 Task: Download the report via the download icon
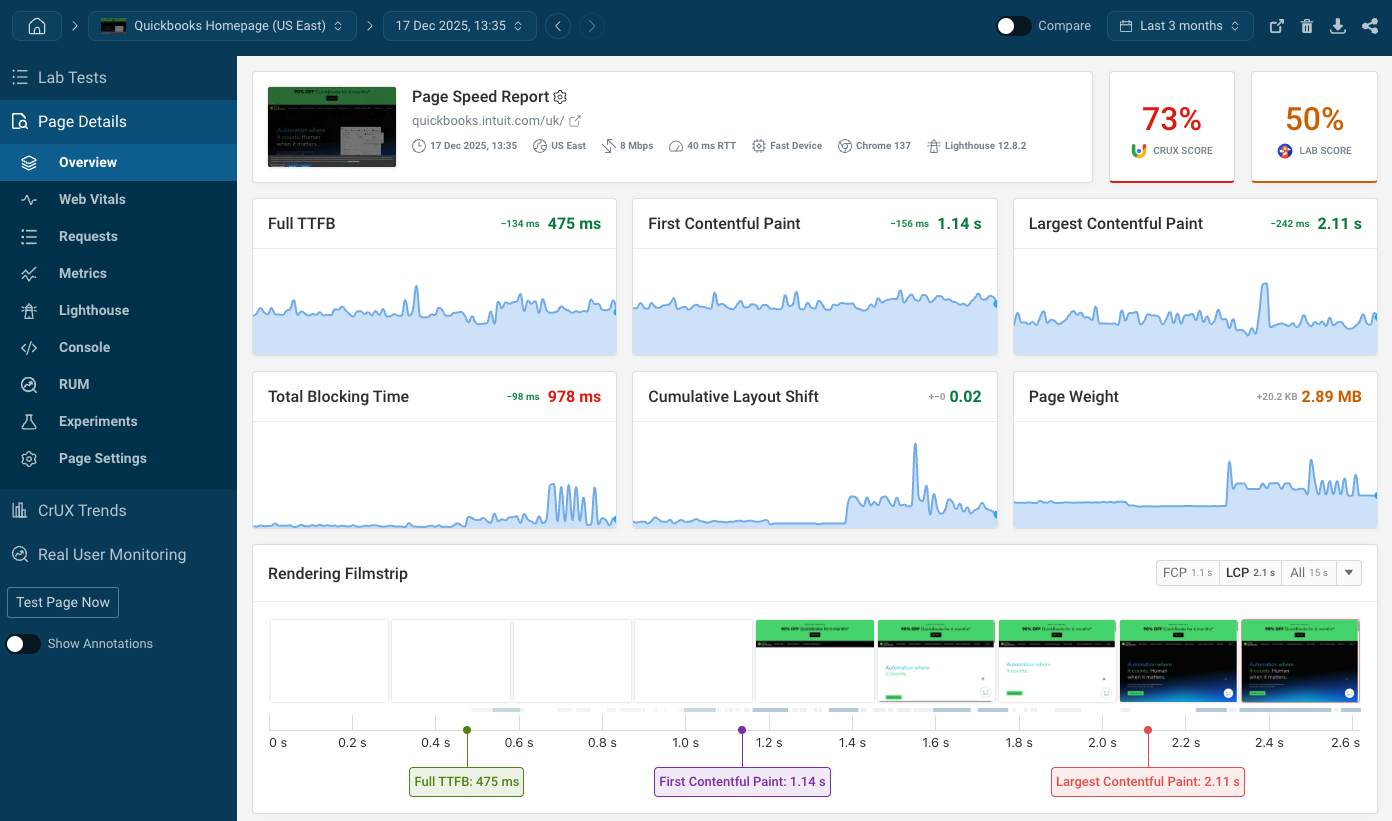1338,25
